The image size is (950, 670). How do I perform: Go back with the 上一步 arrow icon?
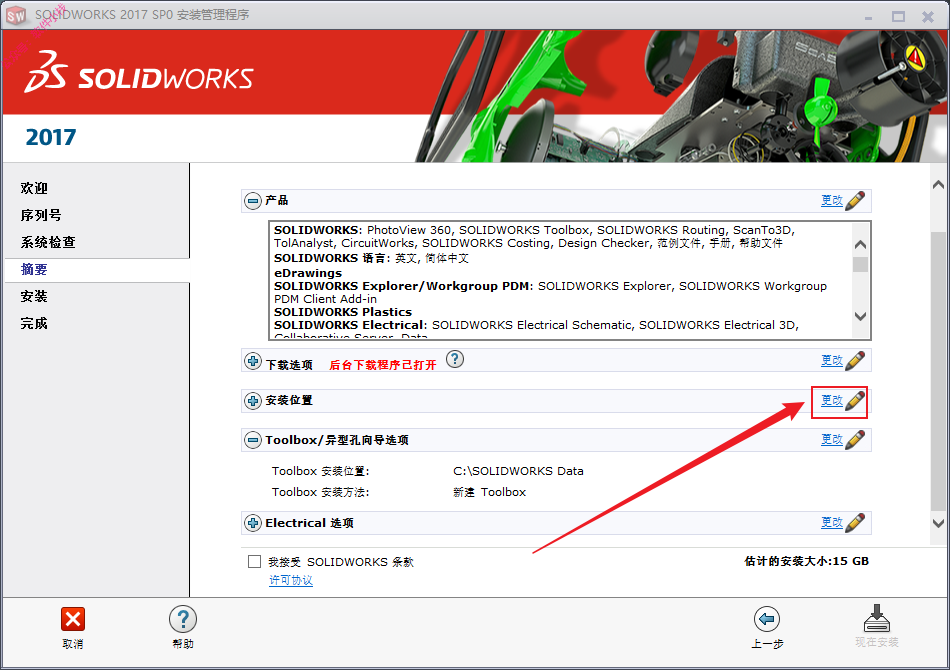pos(767,619)
